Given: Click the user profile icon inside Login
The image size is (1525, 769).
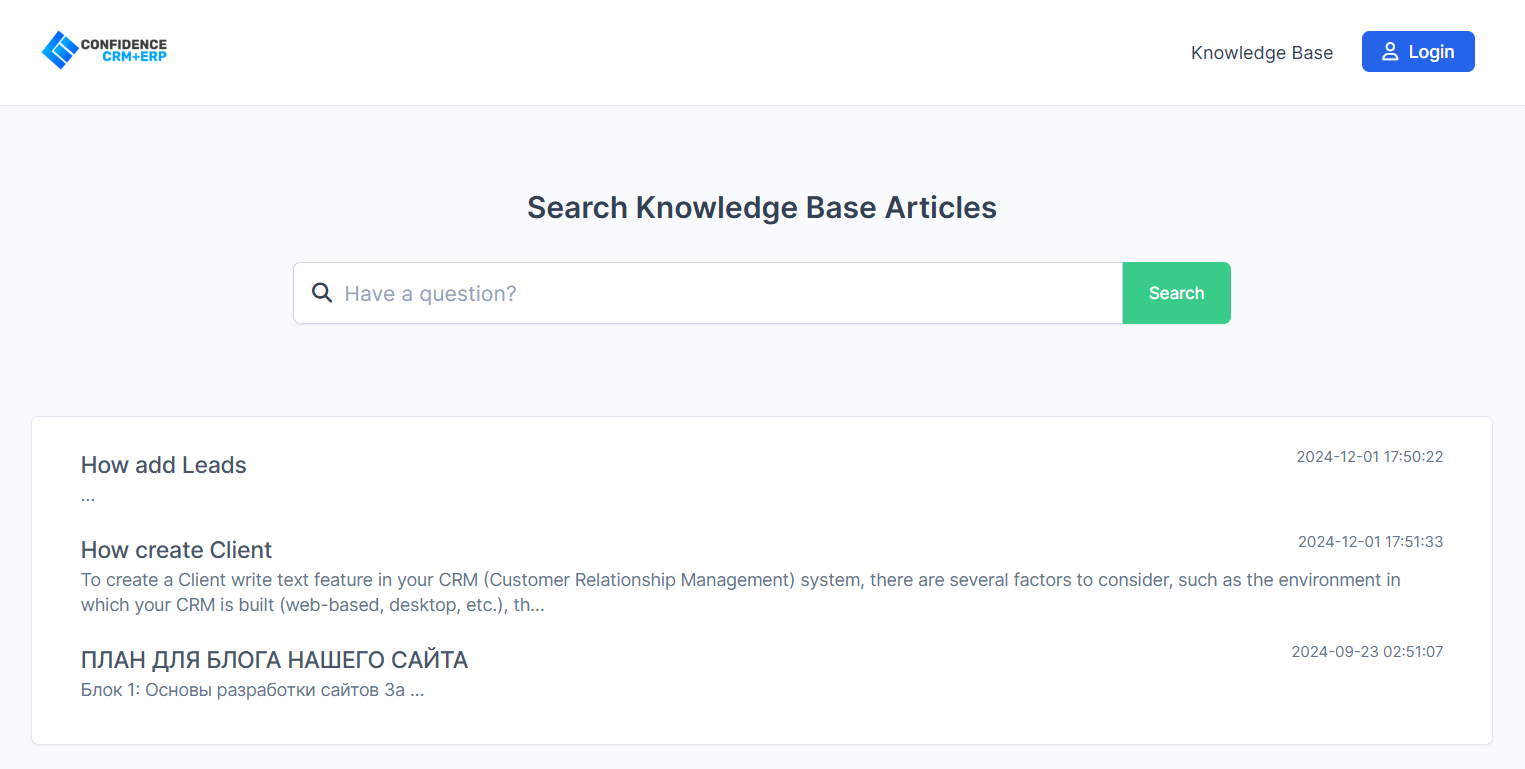Looking at the screenshot, I should pos(1389,52).
